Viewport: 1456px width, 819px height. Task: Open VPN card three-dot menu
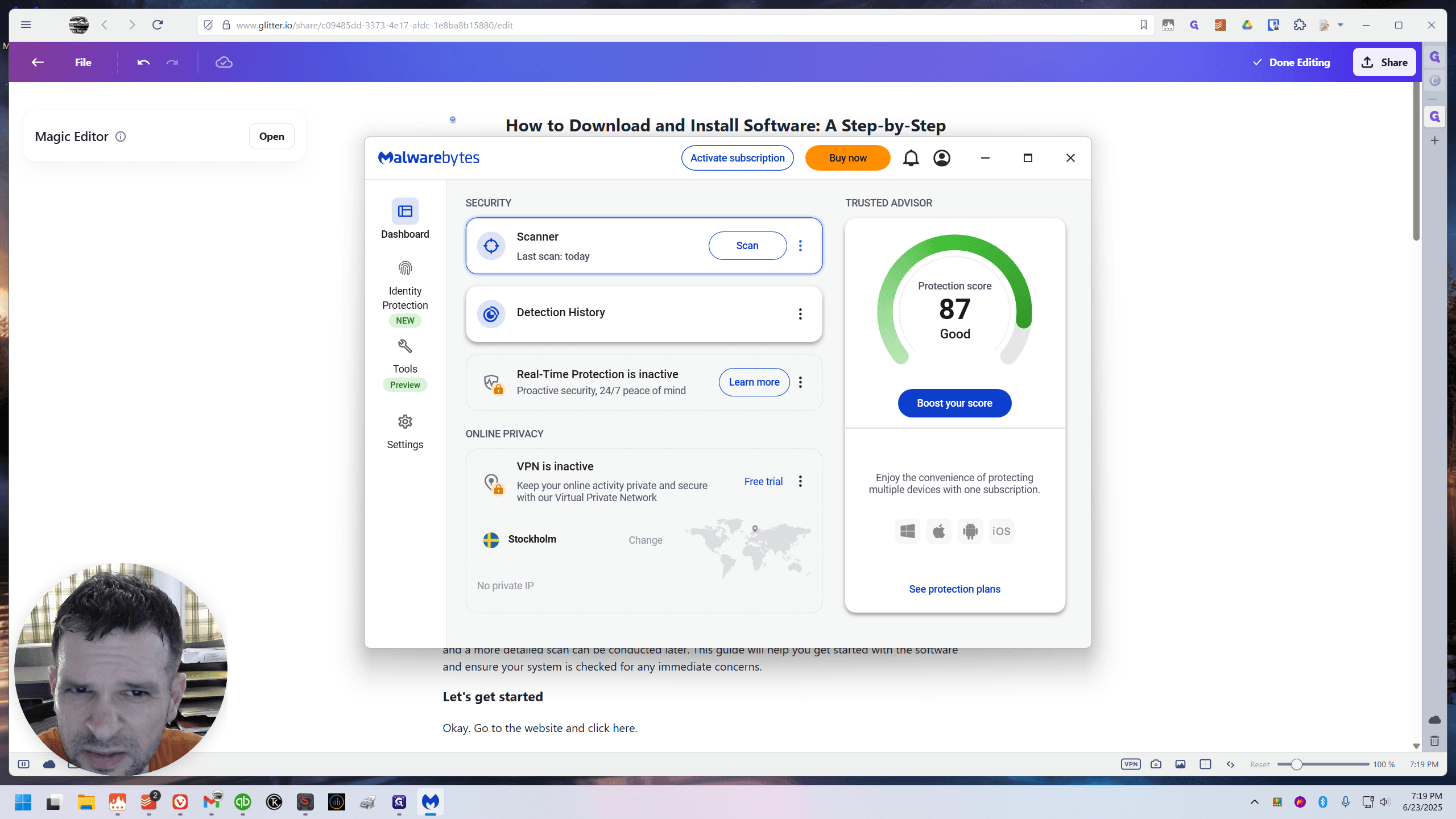pyautogui.click(x=800, y=482)
